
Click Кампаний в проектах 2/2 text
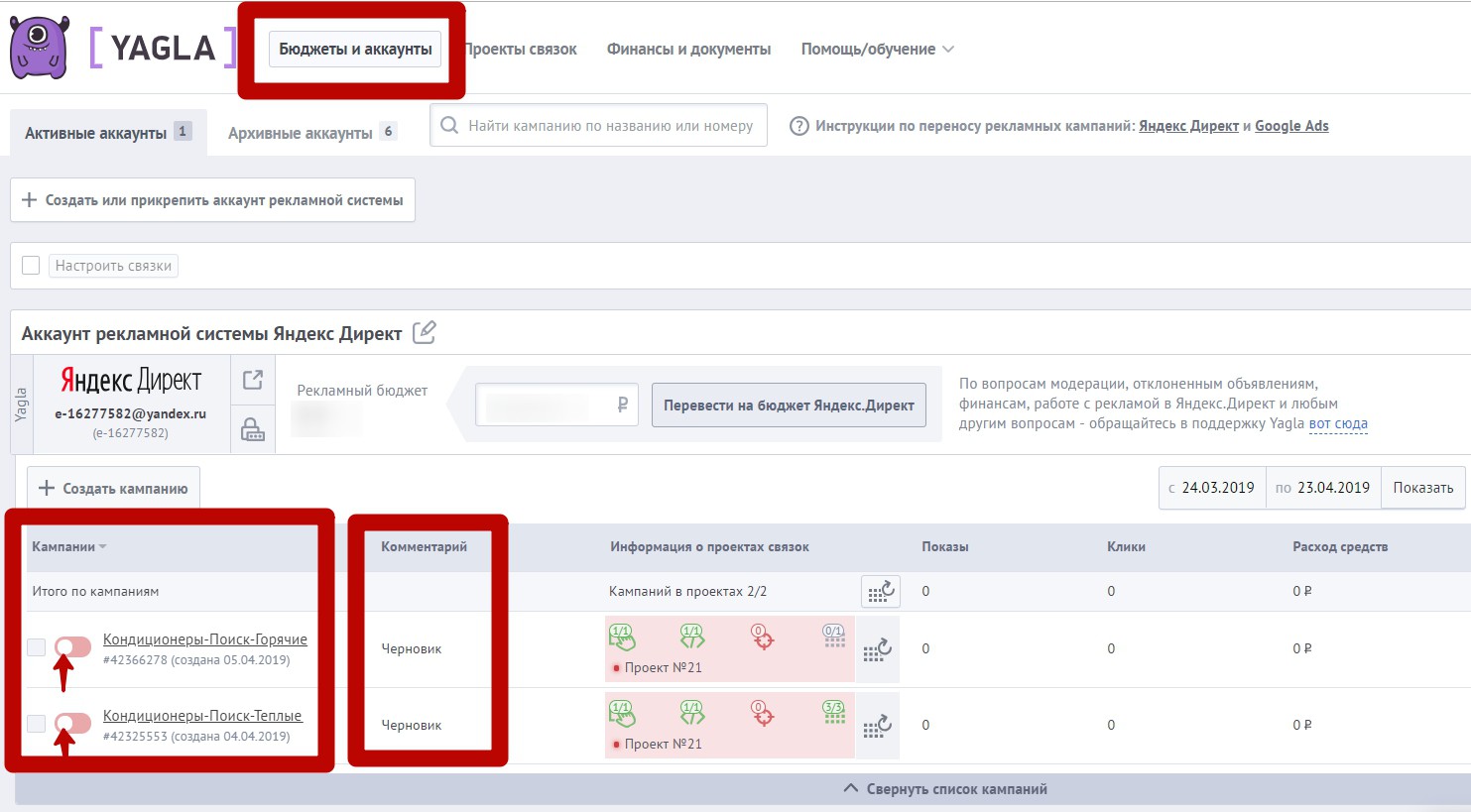click(x=687, y=592)
